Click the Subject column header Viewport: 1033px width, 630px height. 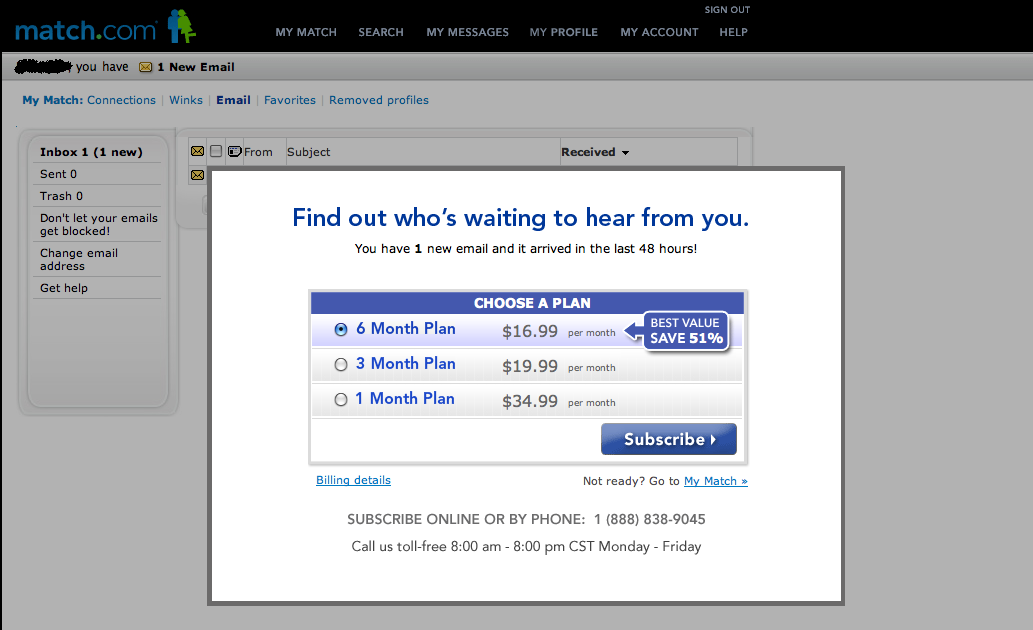click(x=308, y=152)
